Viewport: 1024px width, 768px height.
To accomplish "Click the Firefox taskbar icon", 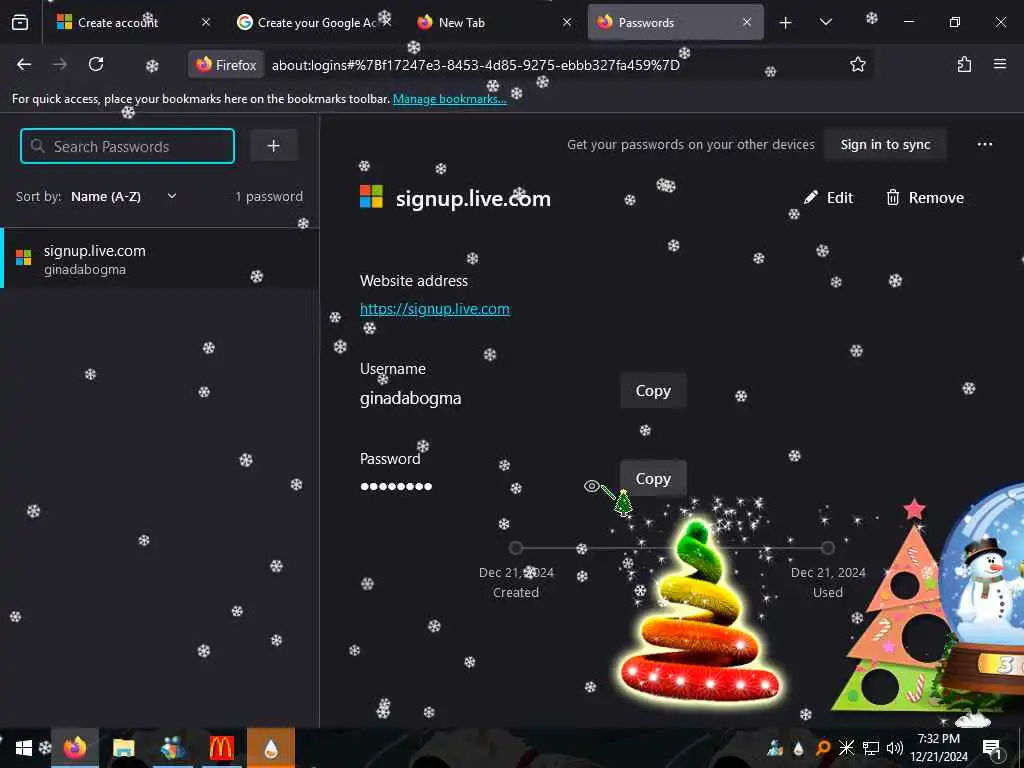I will pyautogui.click(x=74, y=748).
